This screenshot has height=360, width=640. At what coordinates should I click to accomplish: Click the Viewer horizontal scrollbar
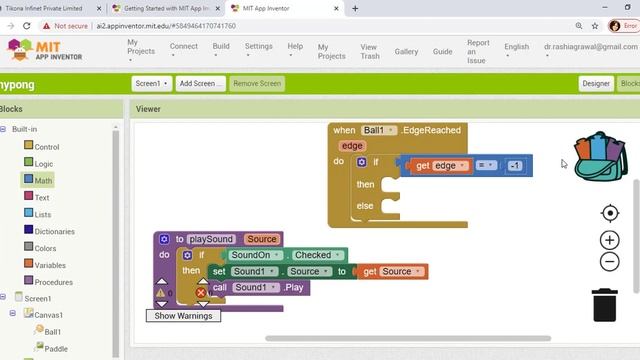click(x=408, y=338)
